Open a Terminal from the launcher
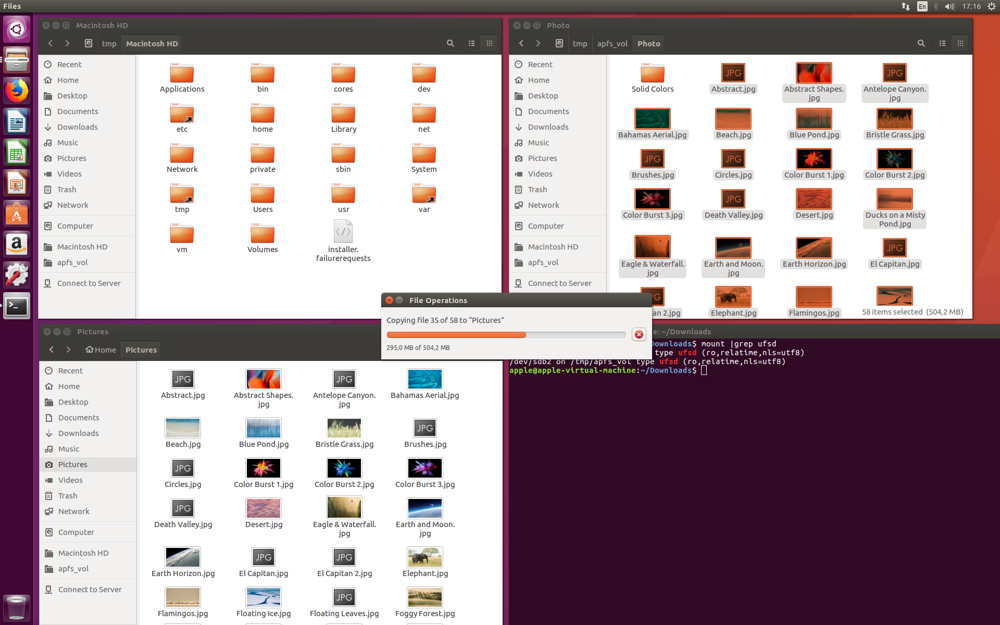1000x625 pixels. 16,306
